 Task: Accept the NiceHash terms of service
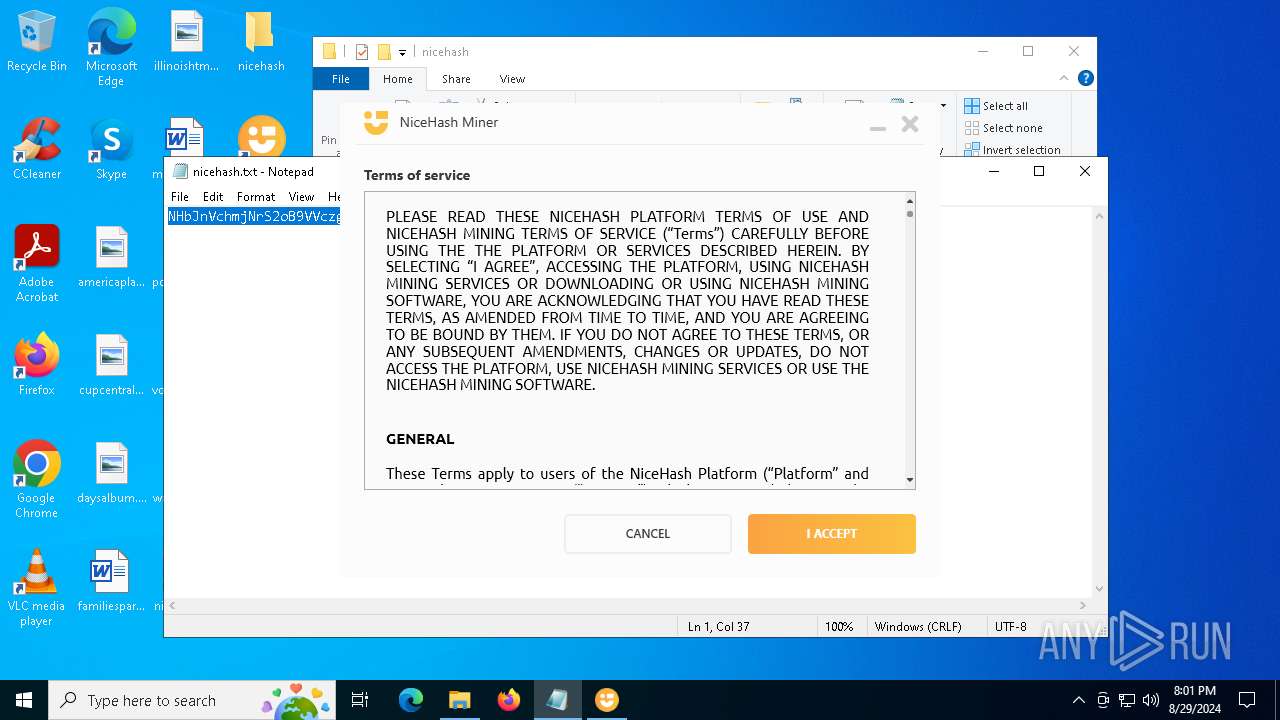[831, 533]
